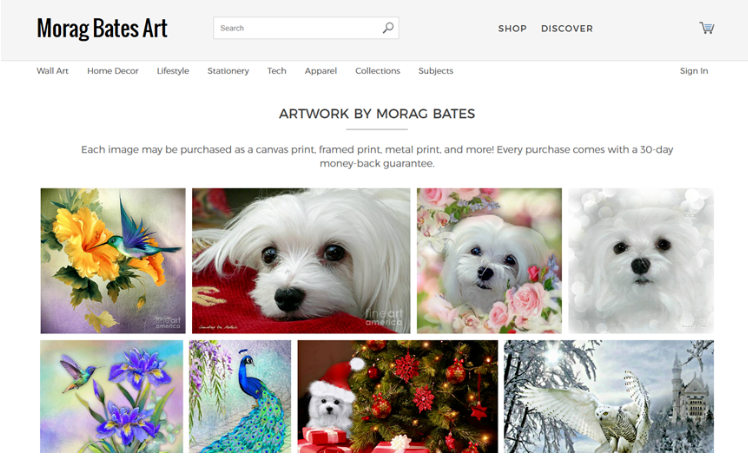
Task: Expand the Home Decor category
Action: (113, 71)
